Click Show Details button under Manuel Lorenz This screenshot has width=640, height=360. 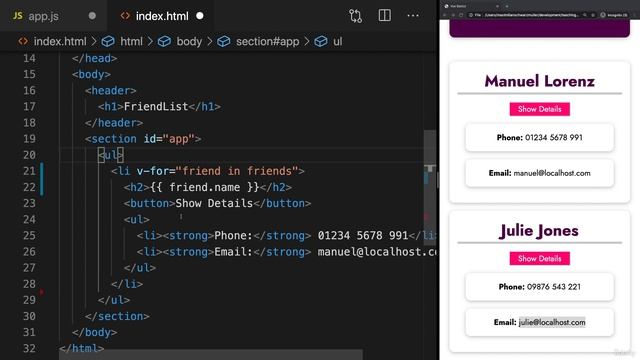tap(540, 109)
